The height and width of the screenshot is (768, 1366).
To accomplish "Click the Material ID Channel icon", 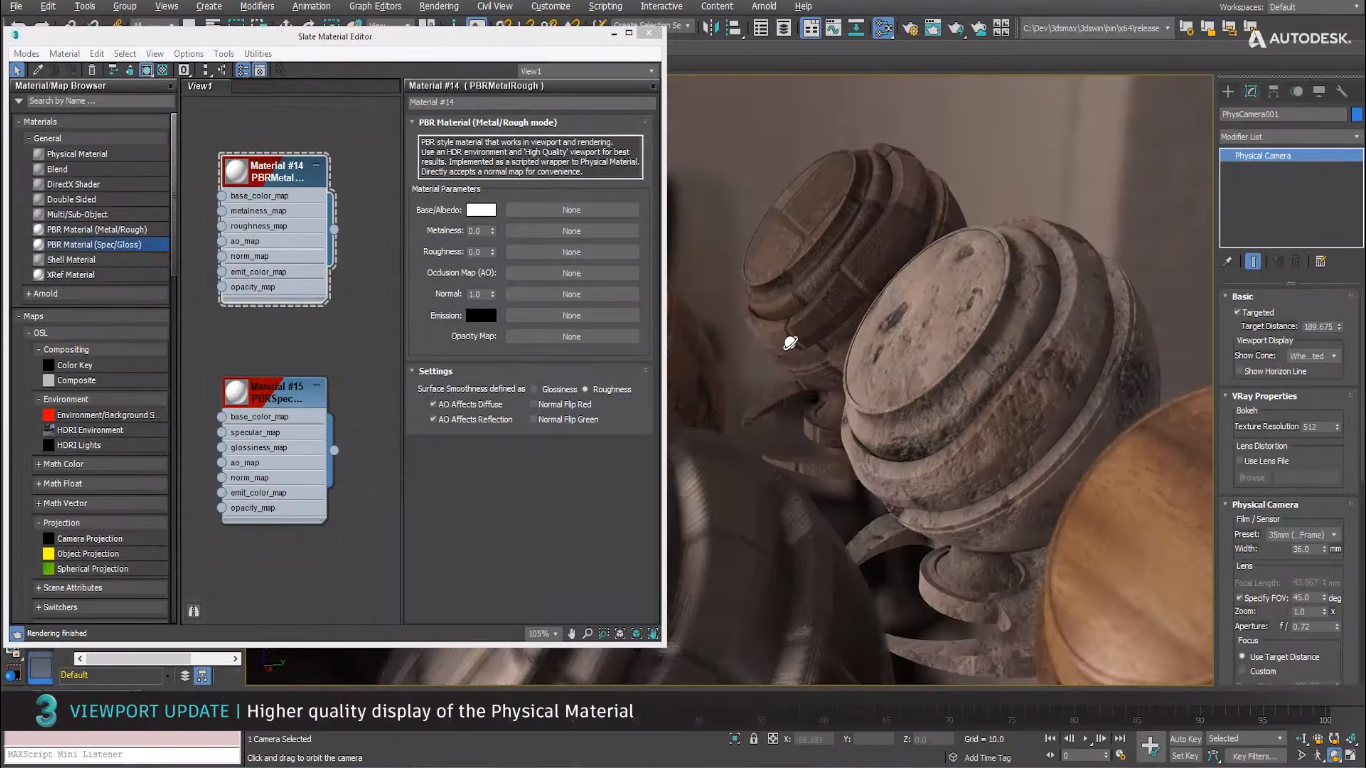I will pos(184,70).
